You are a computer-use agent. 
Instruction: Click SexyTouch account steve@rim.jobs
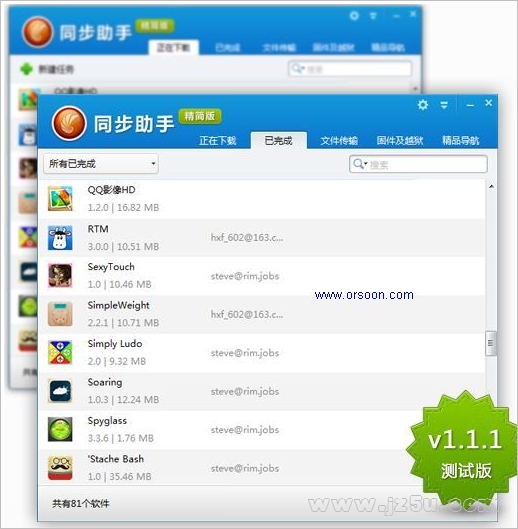(x=245, y=276)
